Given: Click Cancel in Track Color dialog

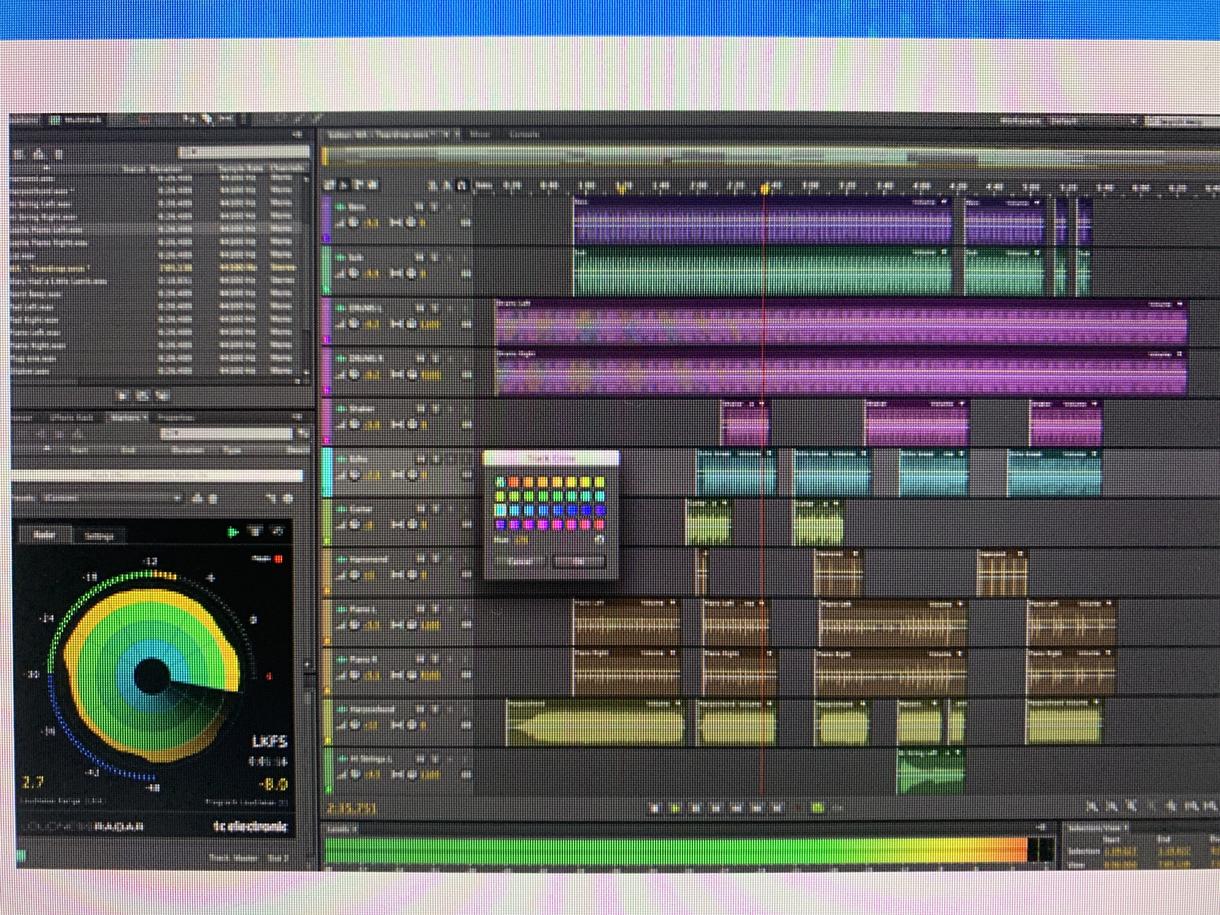Looking at the screenshot, I should [x=519, y=561].
